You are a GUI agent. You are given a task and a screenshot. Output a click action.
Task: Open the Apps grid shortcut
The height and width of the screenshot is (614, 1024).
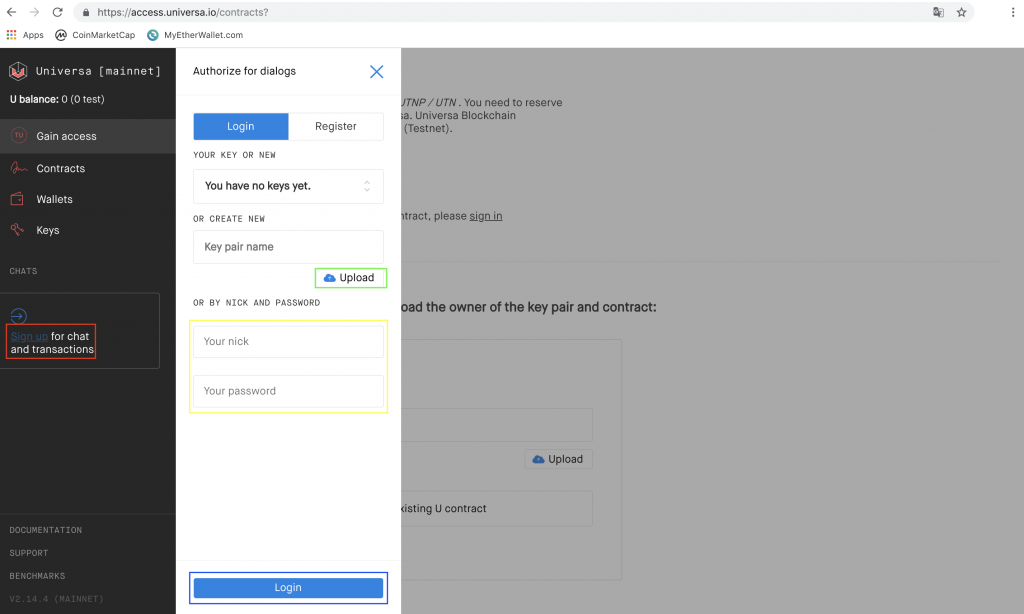click(x=25, y=35)
